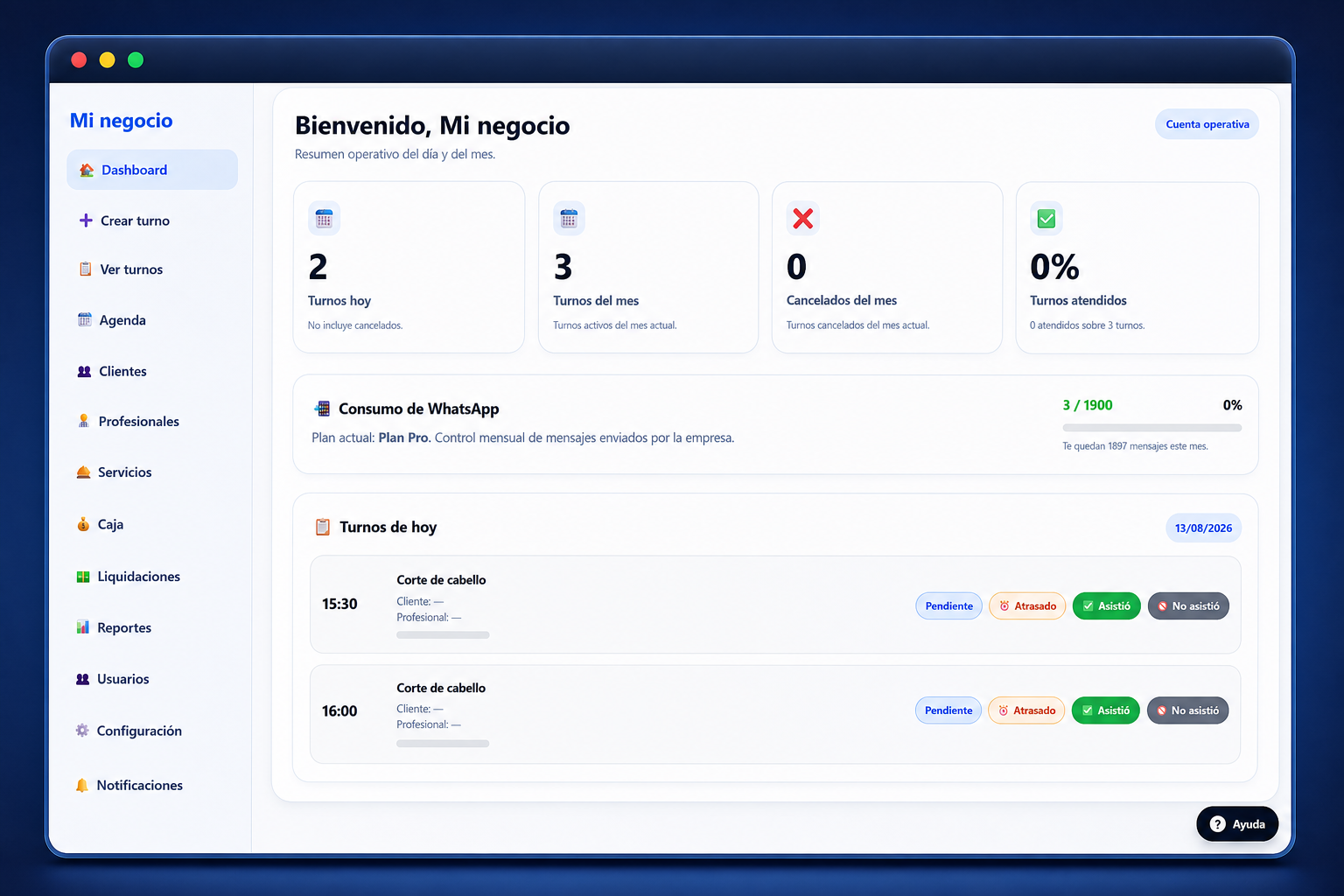Click the clipboard icon beside Turnos de hoy

[323, 527]
